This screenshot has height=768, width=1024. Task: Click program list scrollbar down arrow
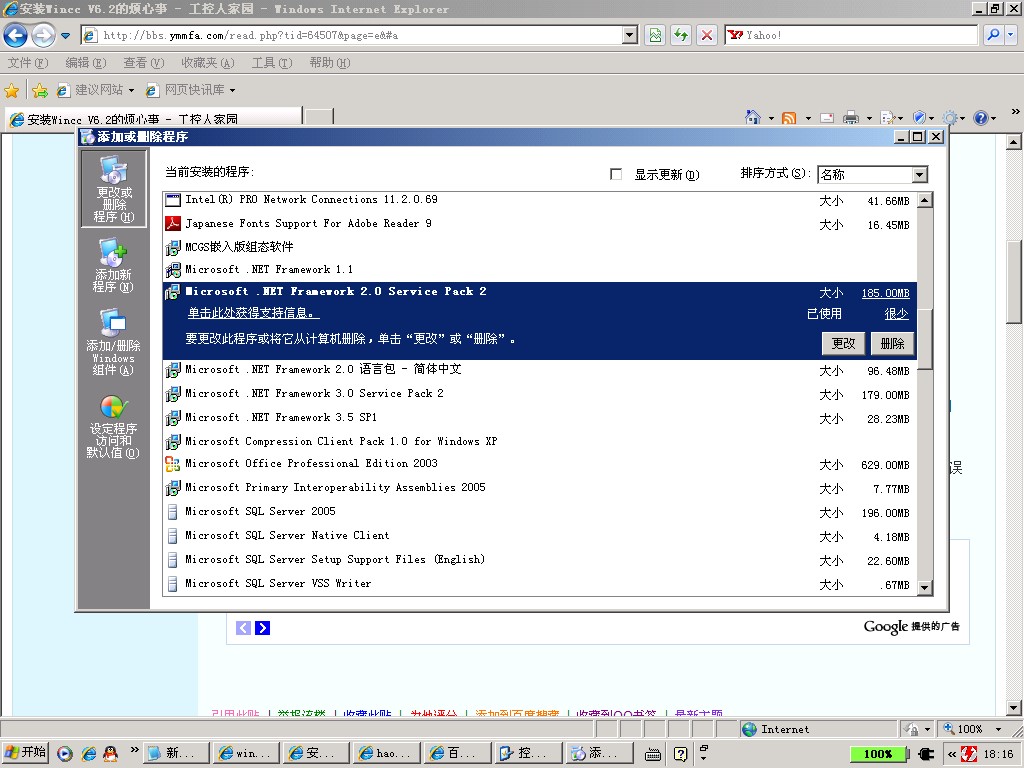point(924,588)
